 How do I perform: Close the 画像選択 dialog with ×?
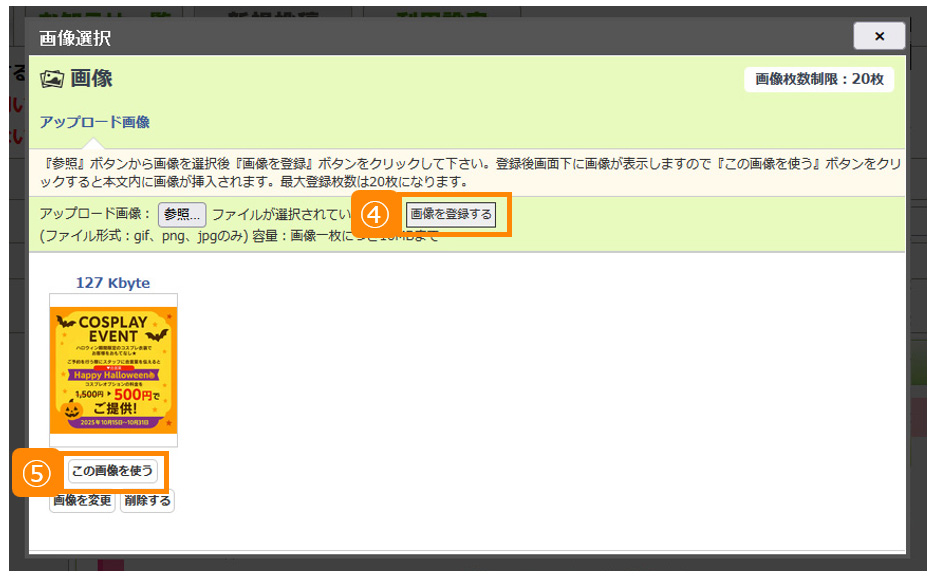pyautogui.click(x=879, y=37)
